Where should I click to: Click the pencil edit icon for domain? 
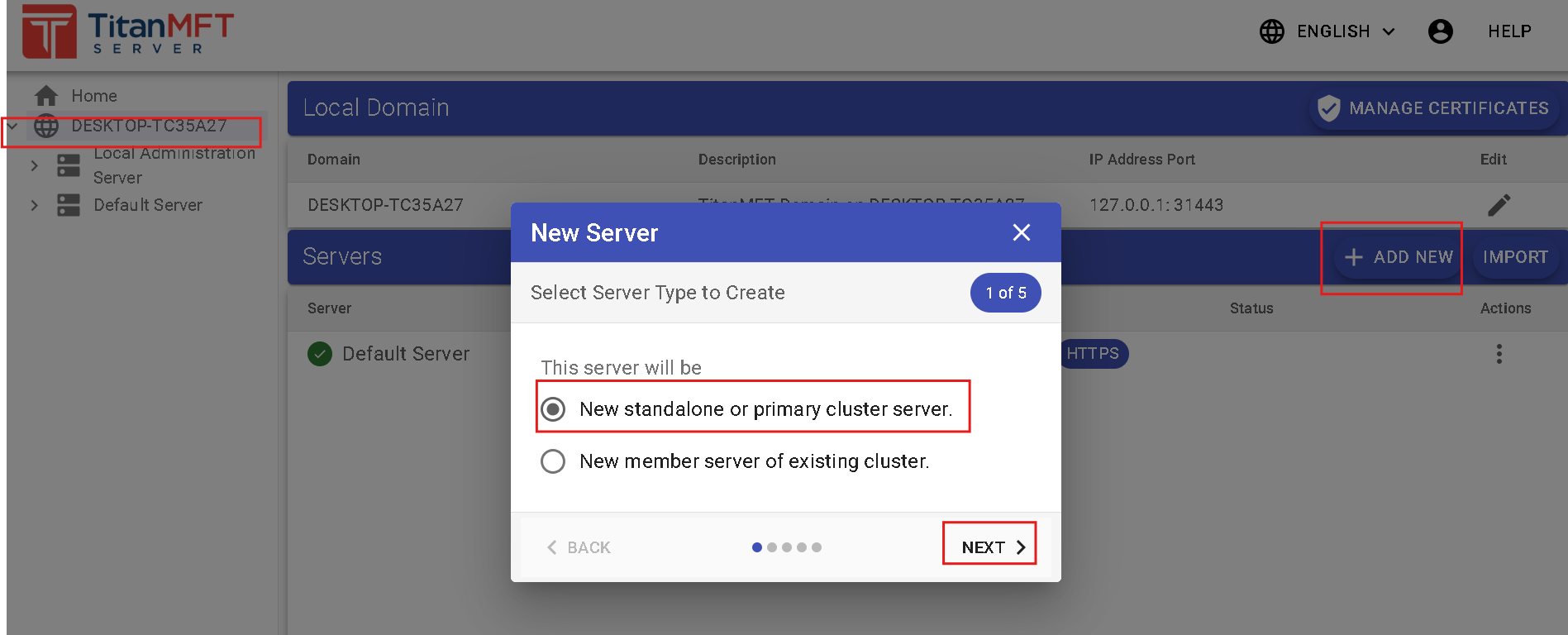point(1499,205)
